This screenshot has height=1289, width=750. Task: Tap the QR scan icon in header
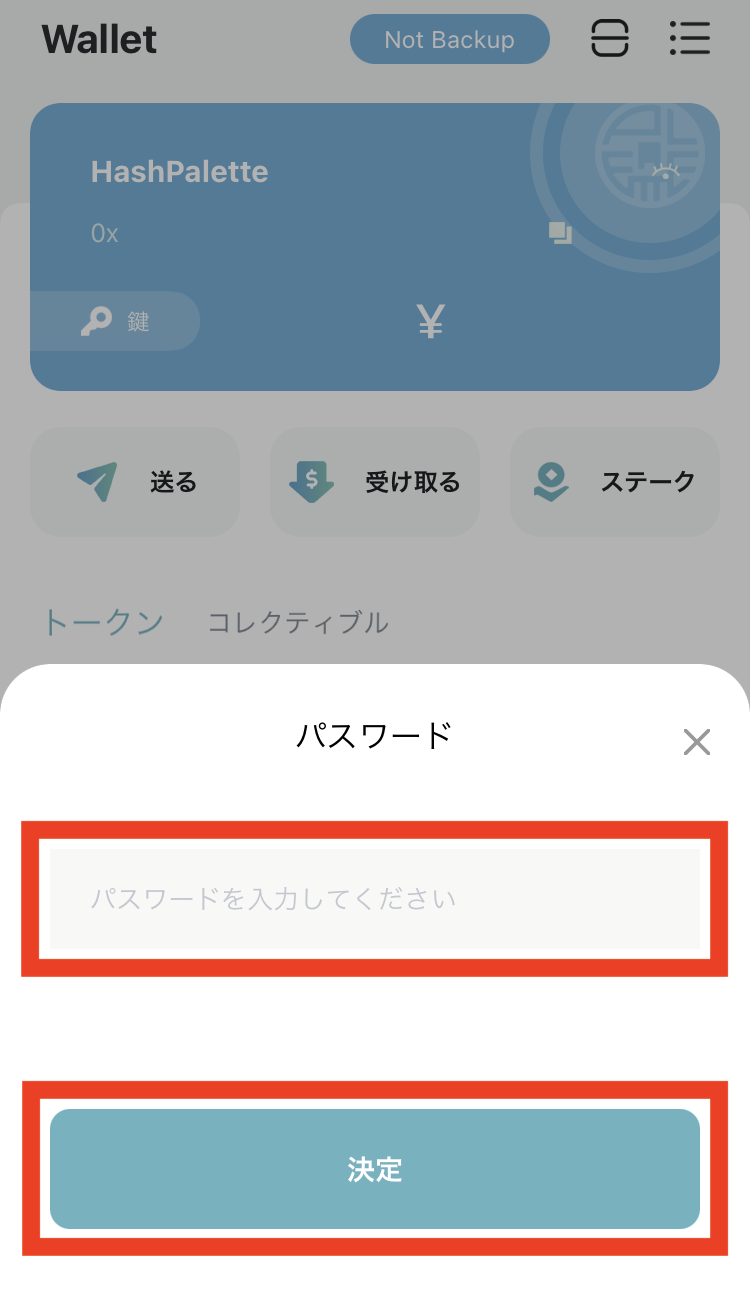pos(610,39)
